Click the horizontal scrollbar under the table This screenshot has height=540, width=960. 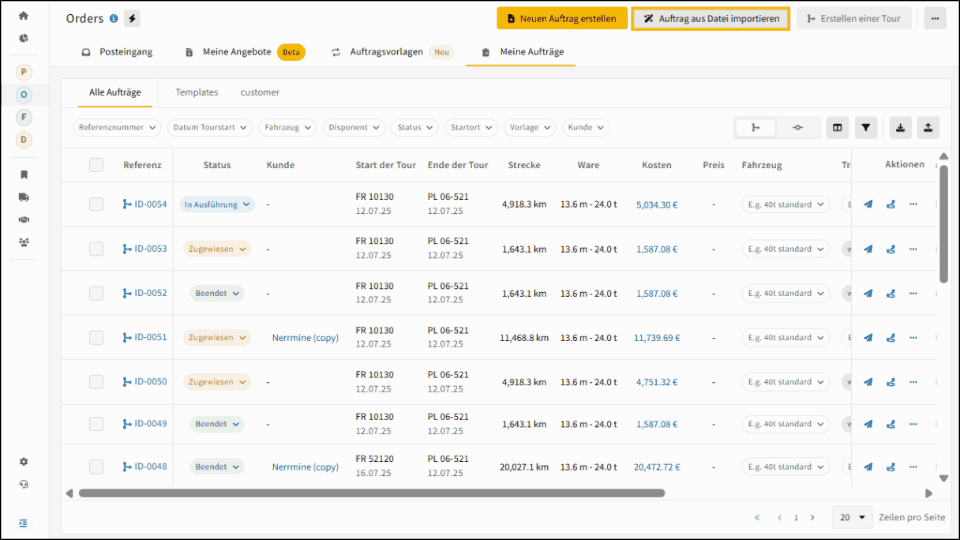click(372, 493)
